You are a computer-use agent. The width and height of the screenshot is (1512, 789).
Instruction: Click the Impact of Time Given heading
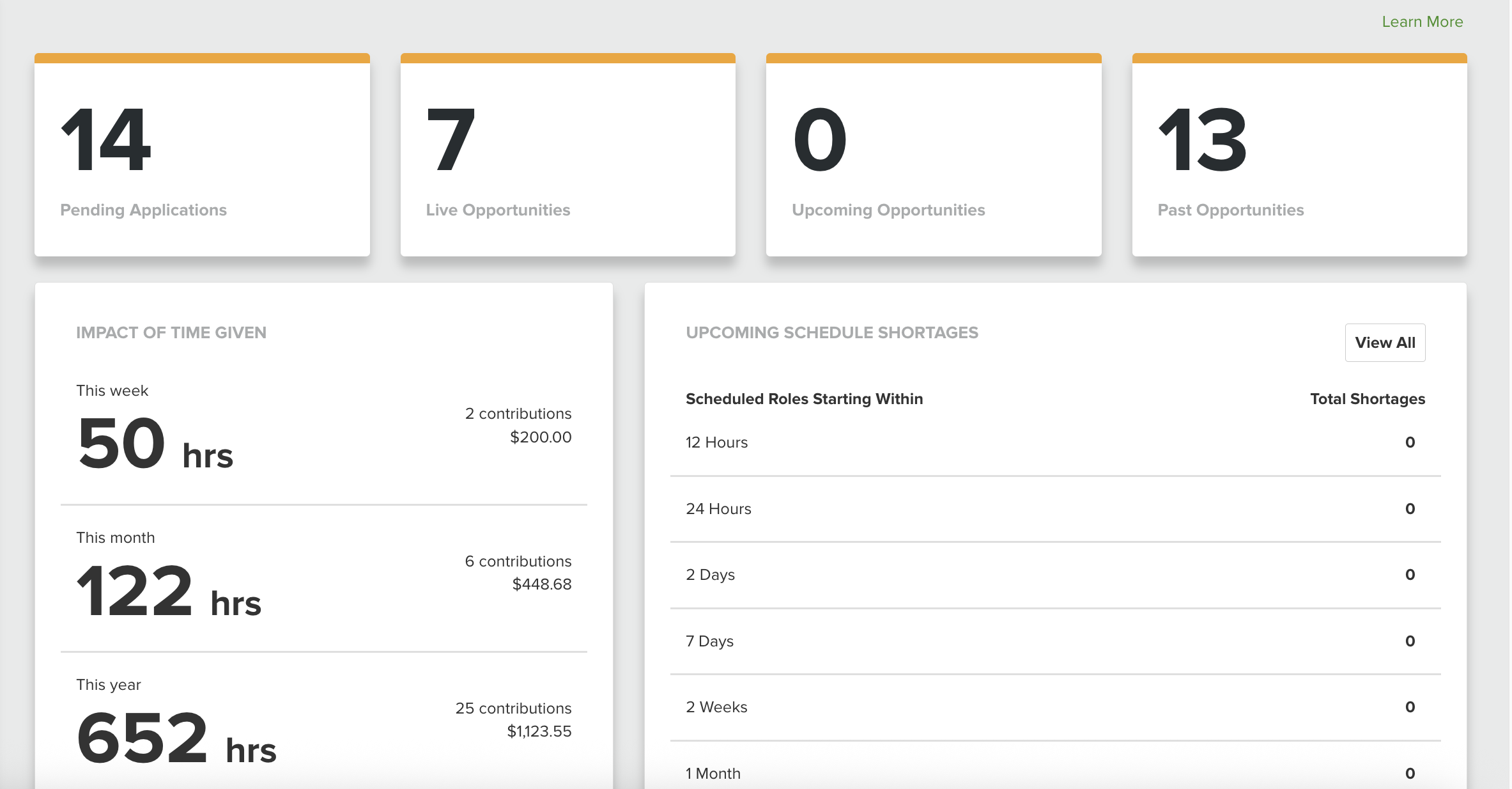pyautogui.click(x=171, y=332)
